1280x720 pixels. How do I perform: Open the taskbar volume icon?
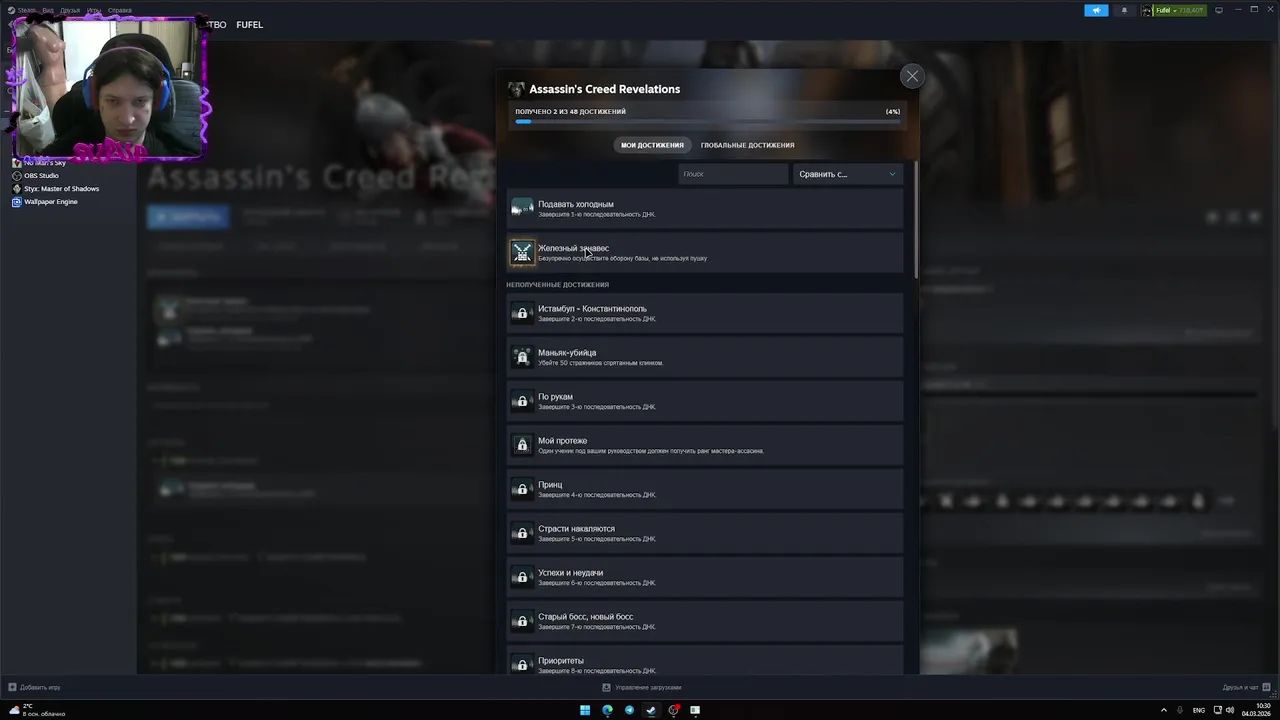1229,710
